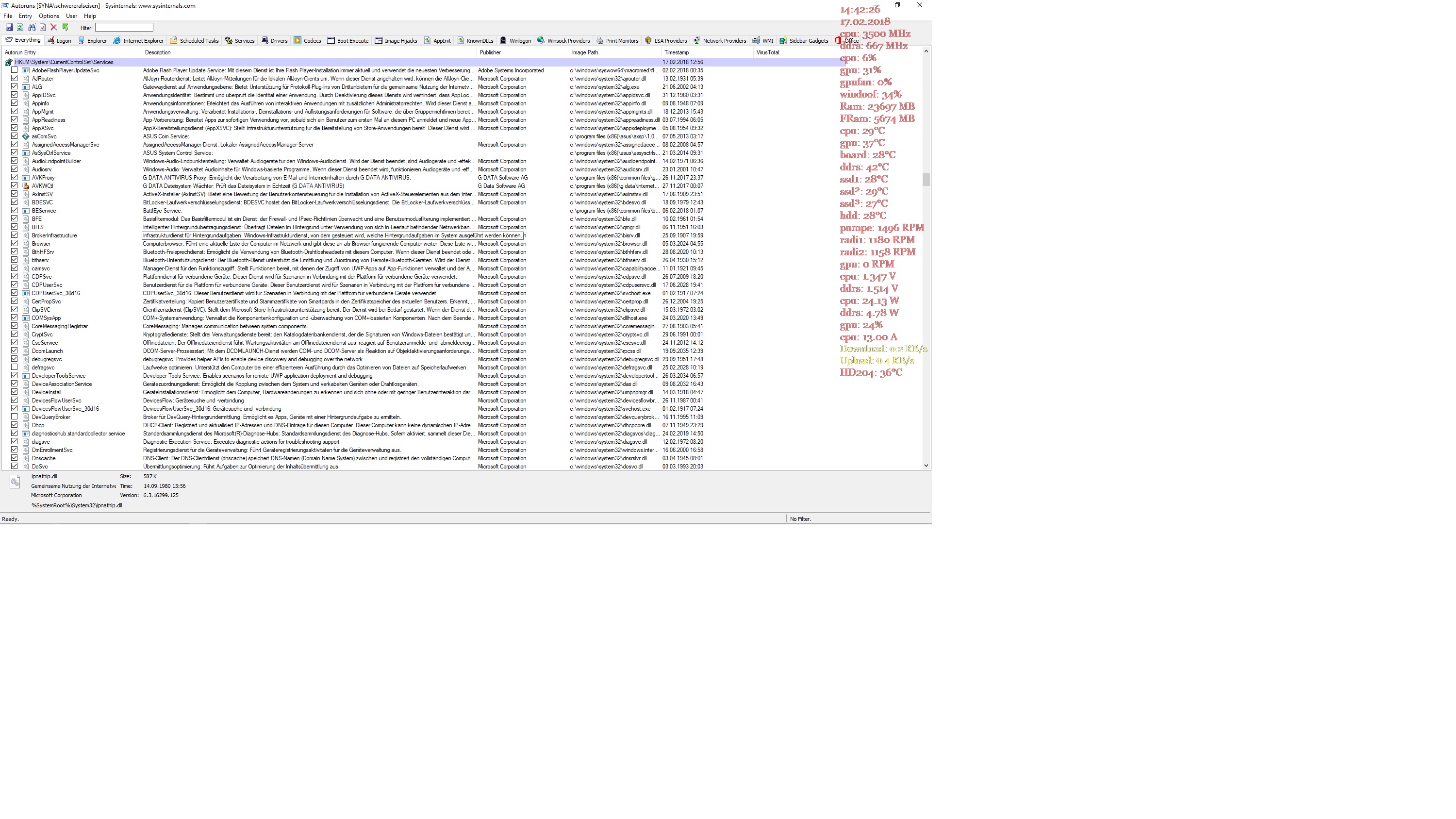Switch to the Winsock Providers tab
1456x819 pixels.
coord(563,41)
